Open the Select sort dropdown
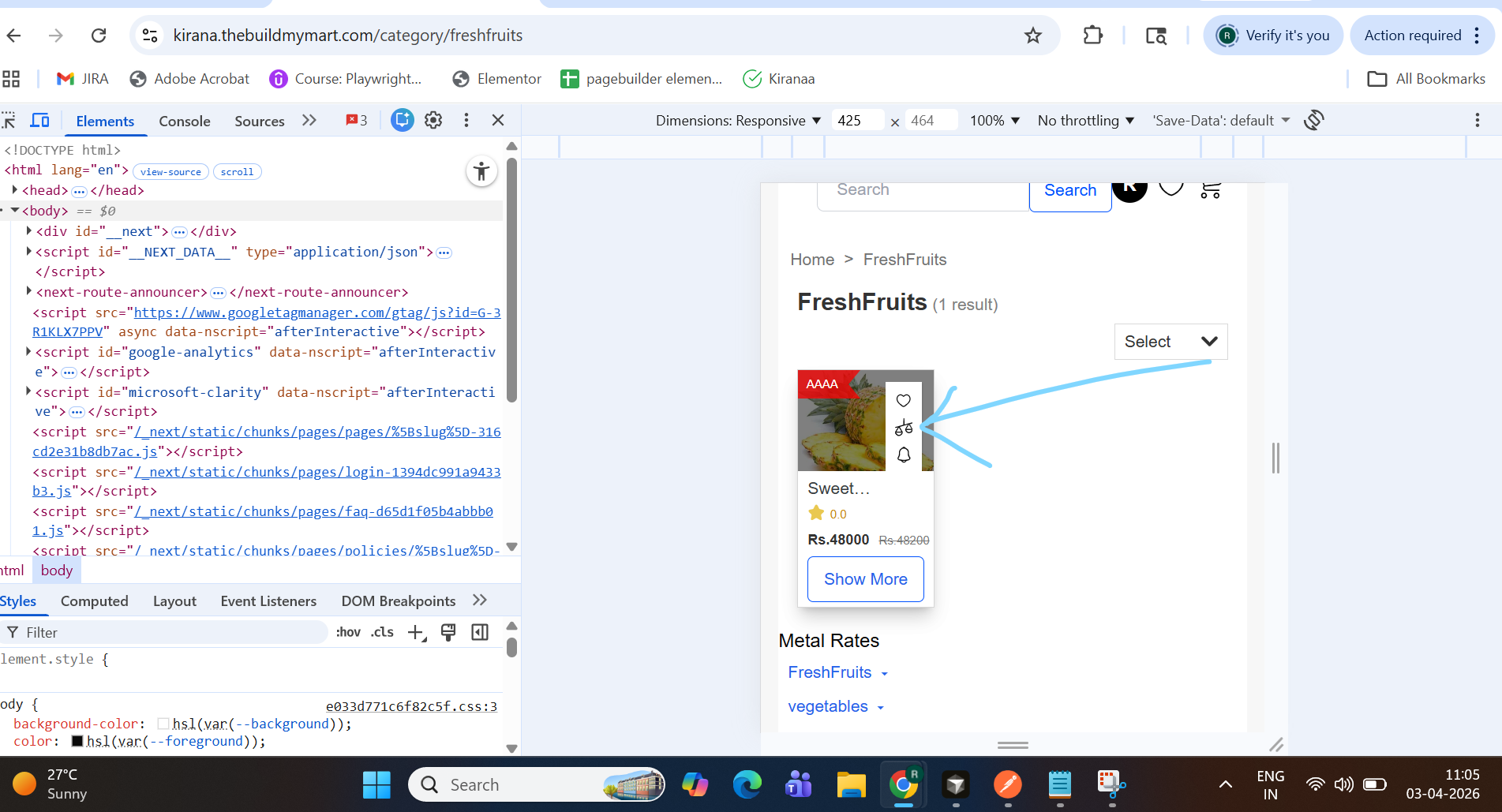This screenshot has width=1502, height=812. click(x=1171, y=342)
